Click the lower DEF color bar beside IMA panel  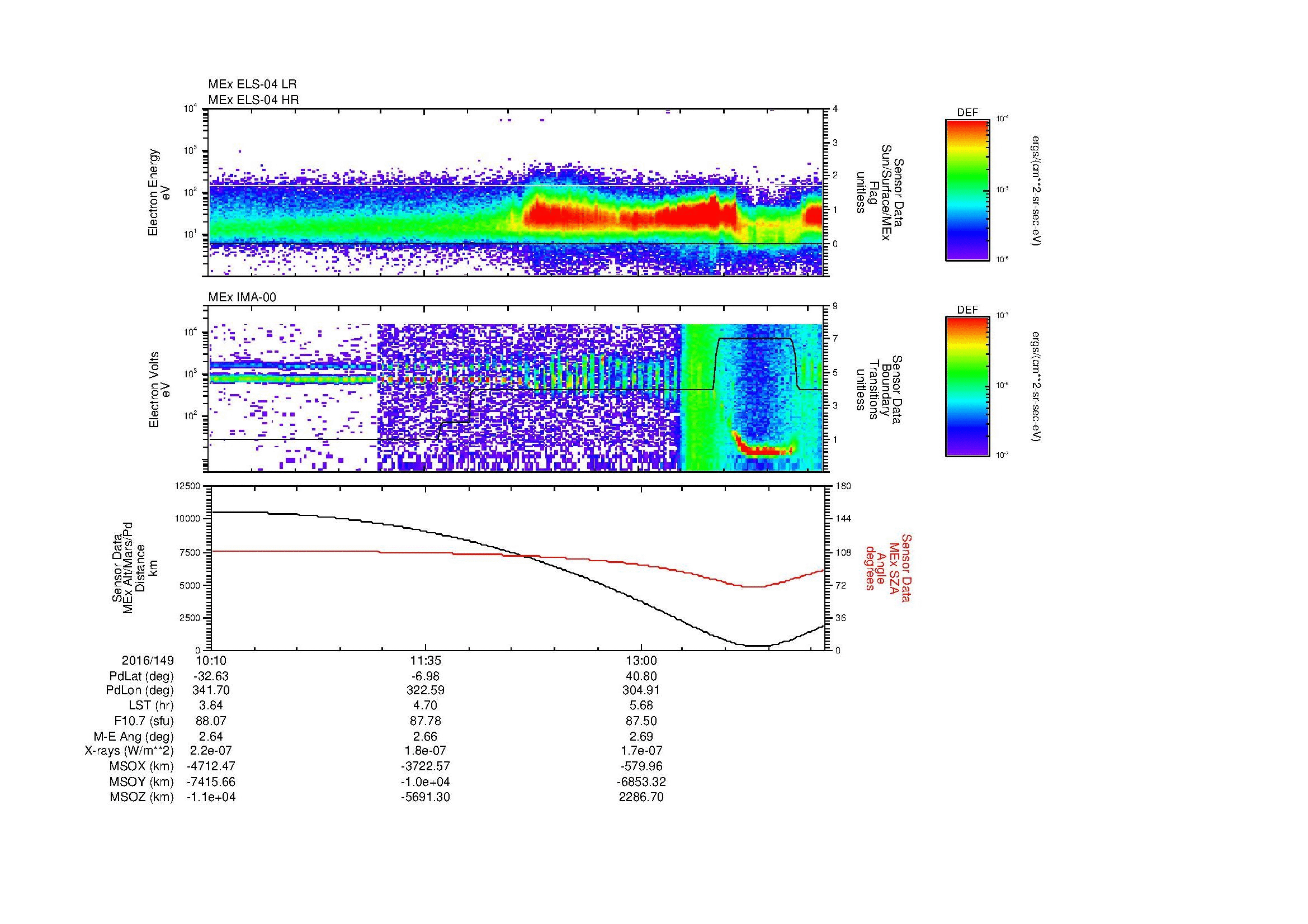967,387
